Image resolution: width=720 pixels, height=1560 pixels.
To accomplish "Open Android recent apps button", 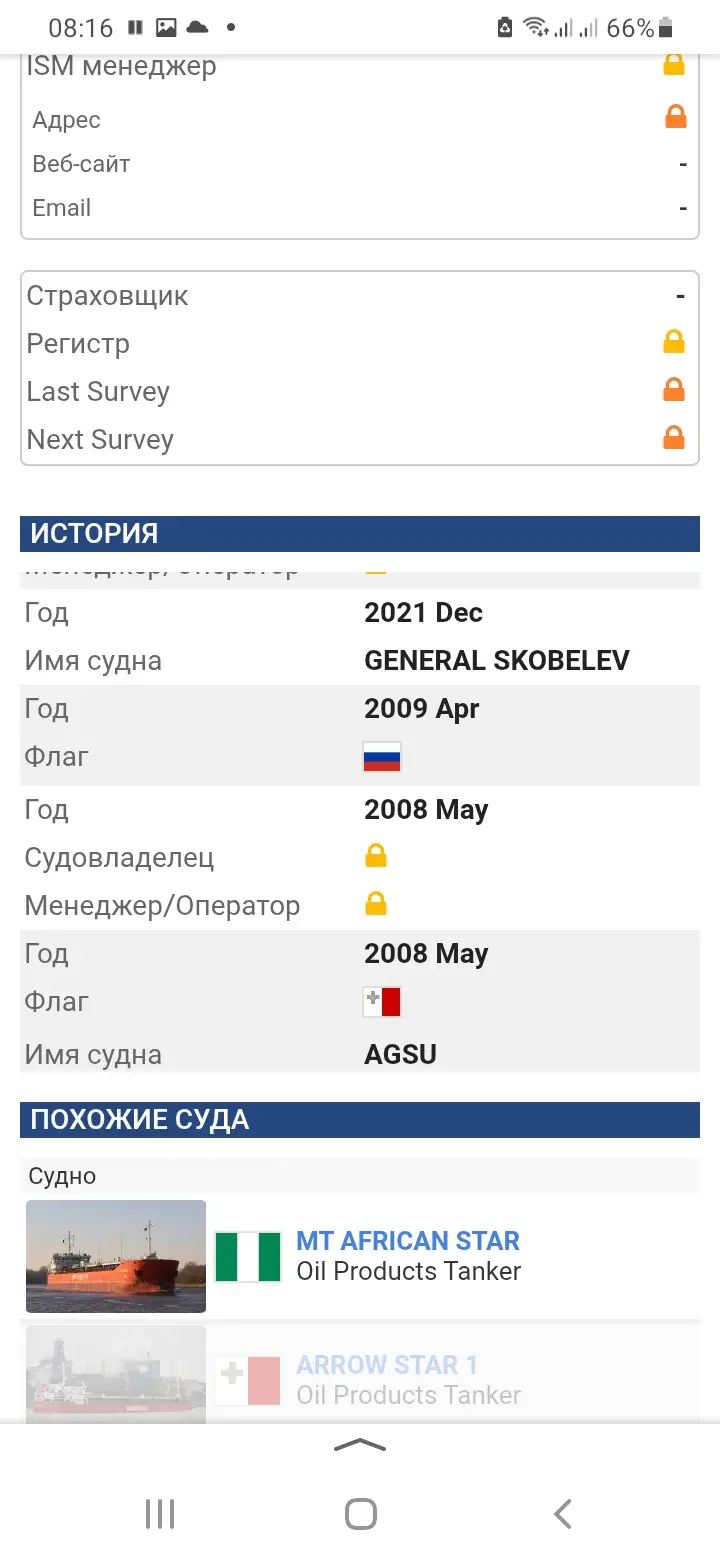I will point(160,1514).
